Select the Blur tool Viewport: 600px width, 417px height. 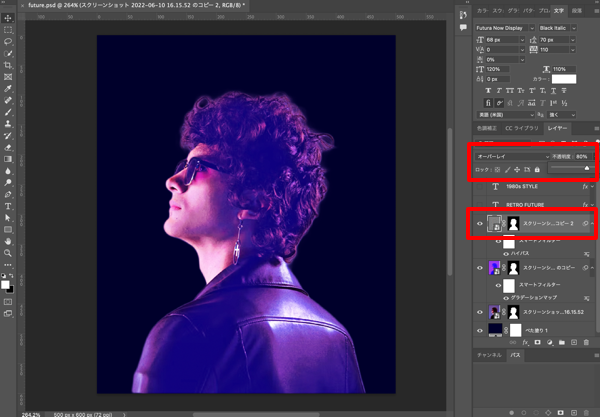[8, 171]
